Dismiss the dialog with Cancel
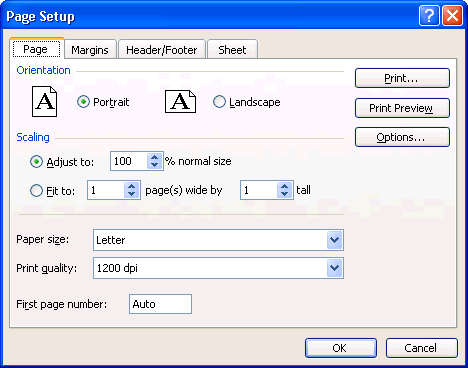 pyautogui.click(x=422, y=348)
